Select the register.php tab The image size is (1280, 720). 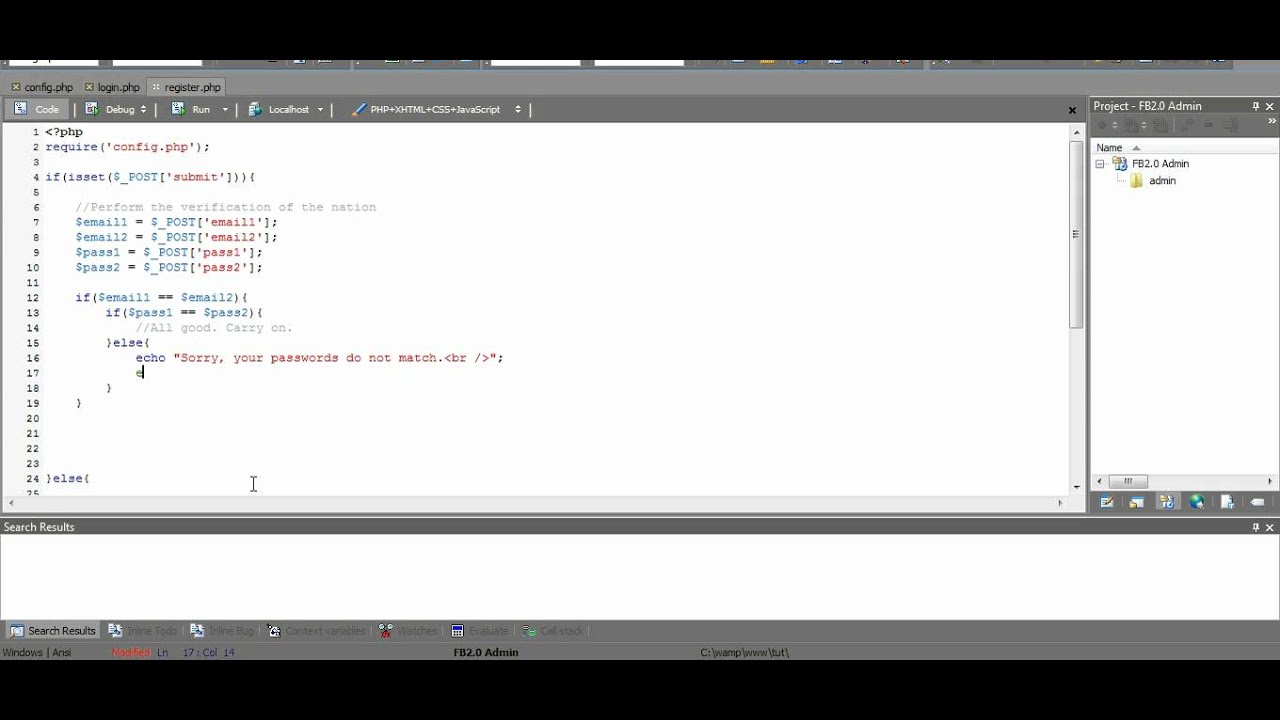[186, 87]
